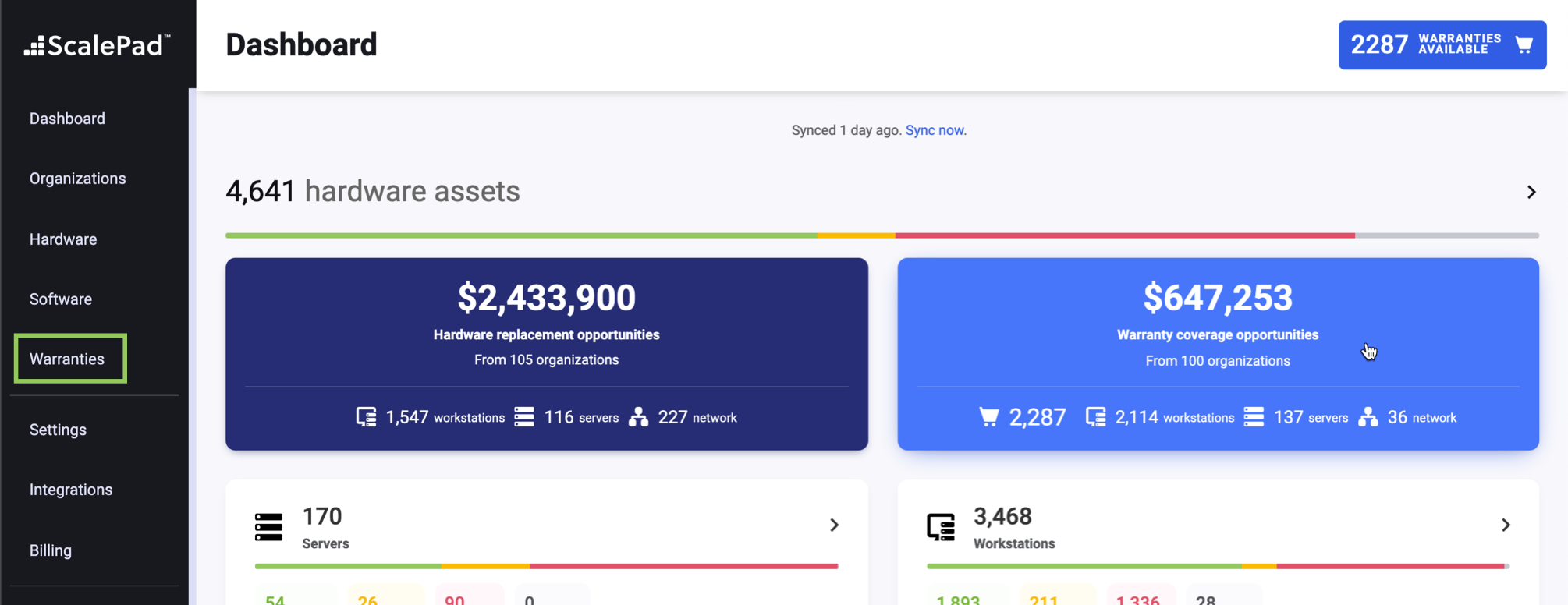
Task: Click workstation icon beside 2,114 workstations
Action: click(x=1095, y=417)
